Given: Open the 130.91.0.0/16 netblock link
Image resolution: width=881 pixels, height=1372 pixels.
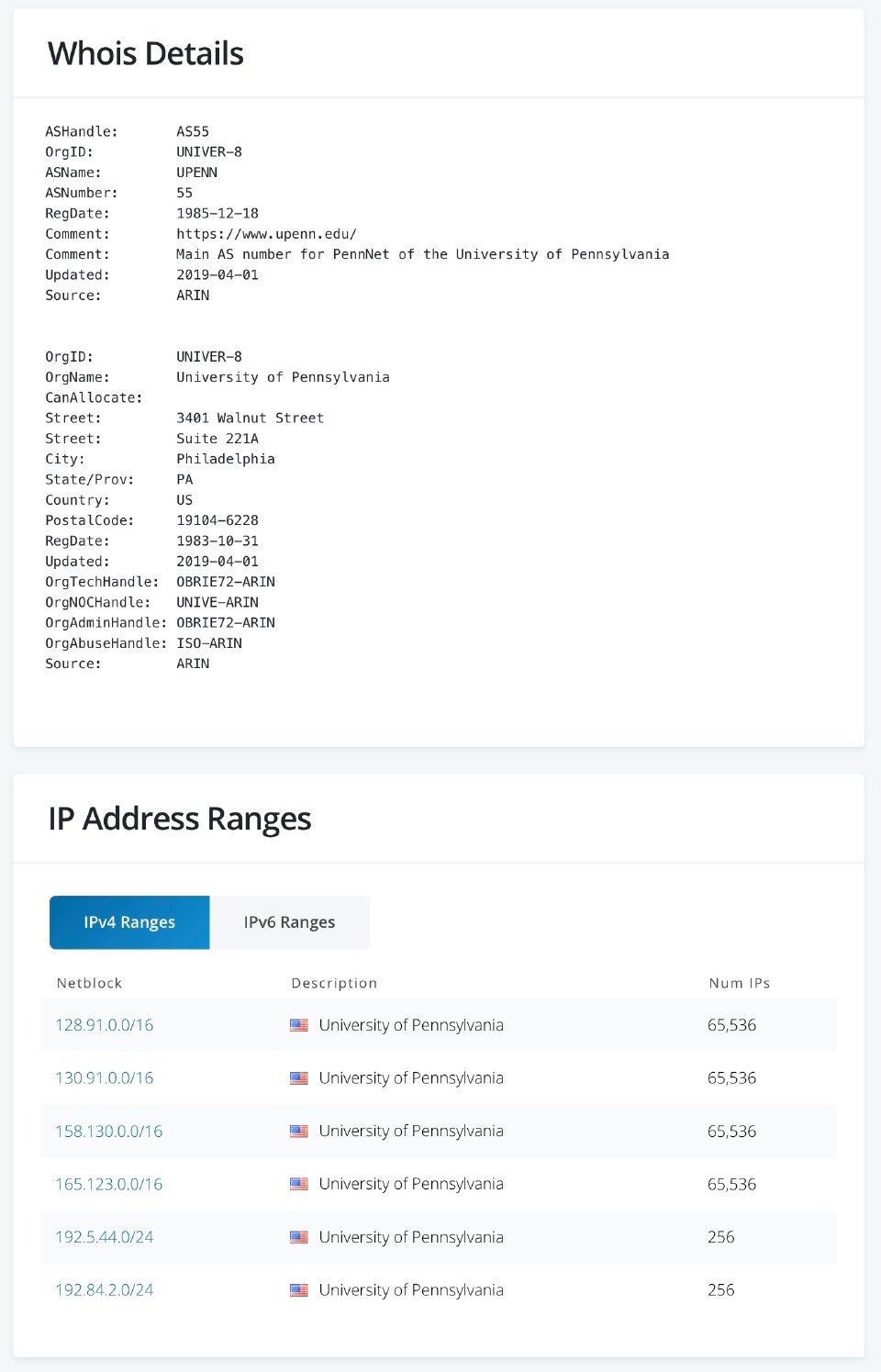Looking at the screenshot, I should 105,1078.
